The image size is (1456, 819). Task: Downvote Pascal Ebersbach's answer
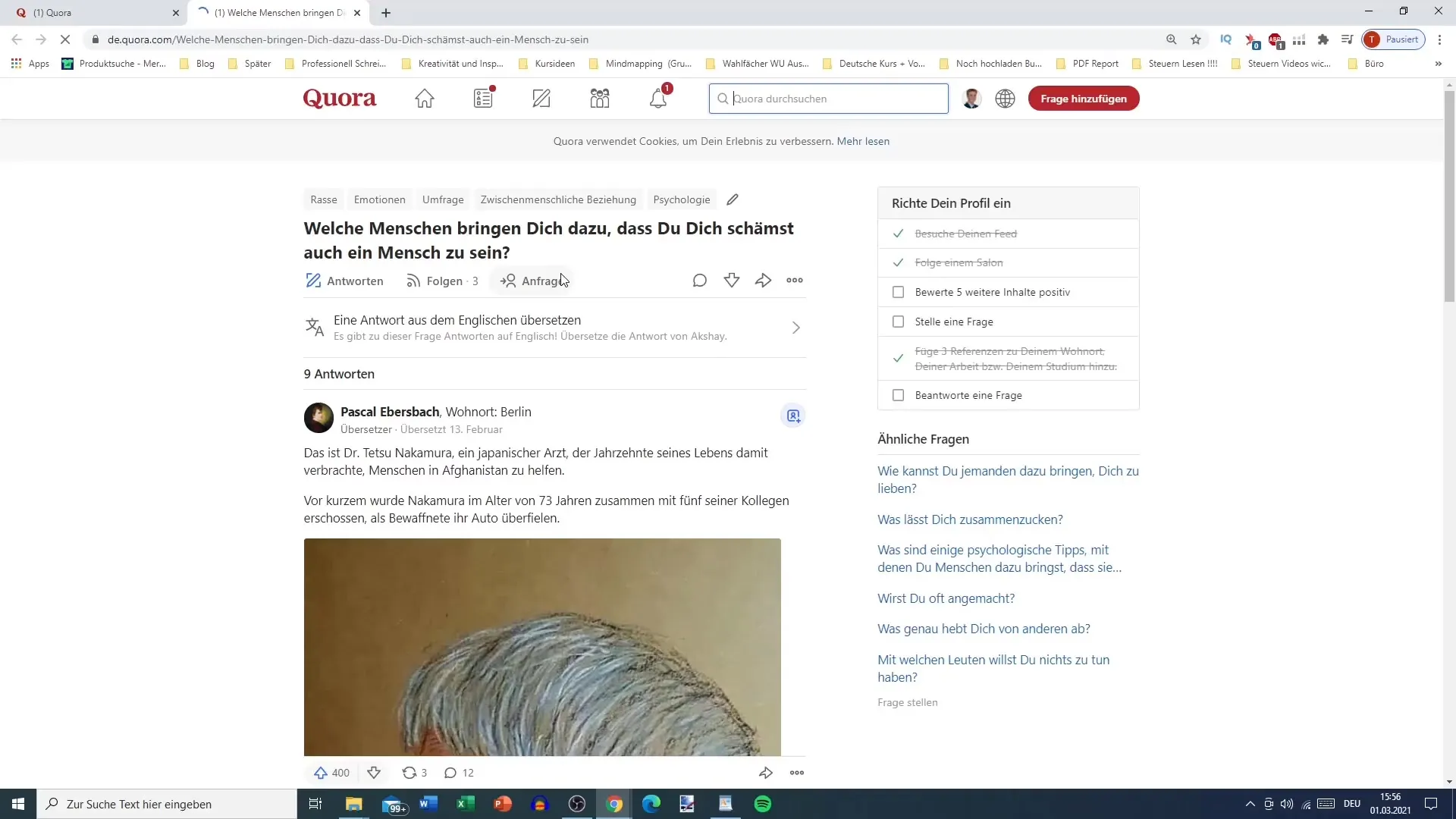(374, 773)
